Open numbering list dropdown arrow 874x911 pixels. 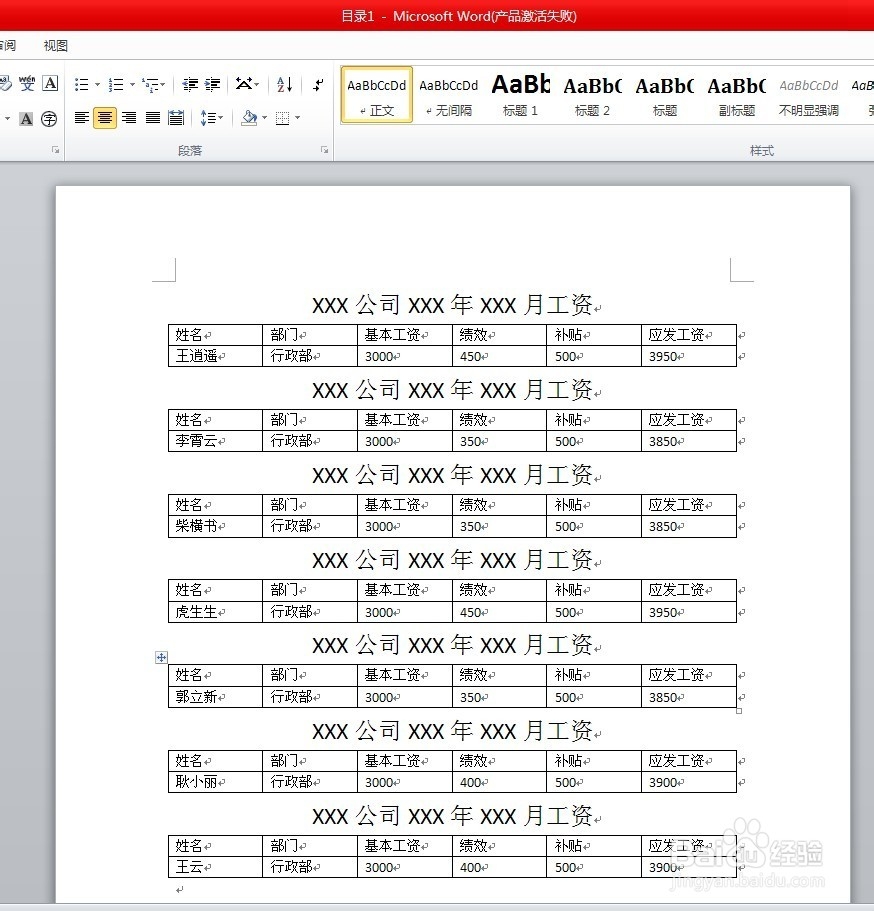(132, 85)
